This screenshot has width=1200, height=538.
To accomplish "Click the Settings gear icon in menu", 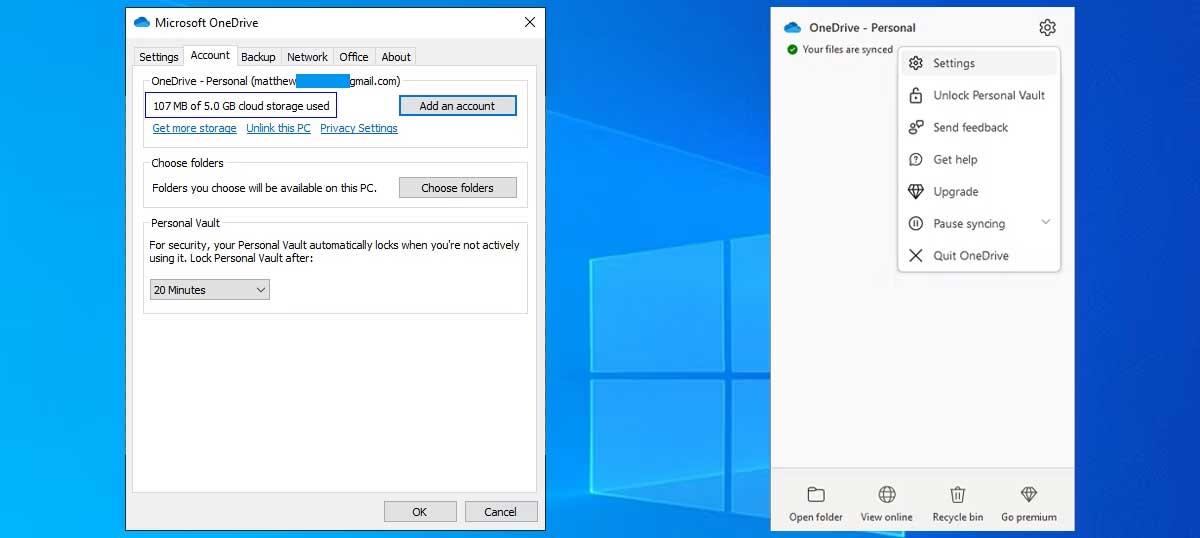I will 915,63.
